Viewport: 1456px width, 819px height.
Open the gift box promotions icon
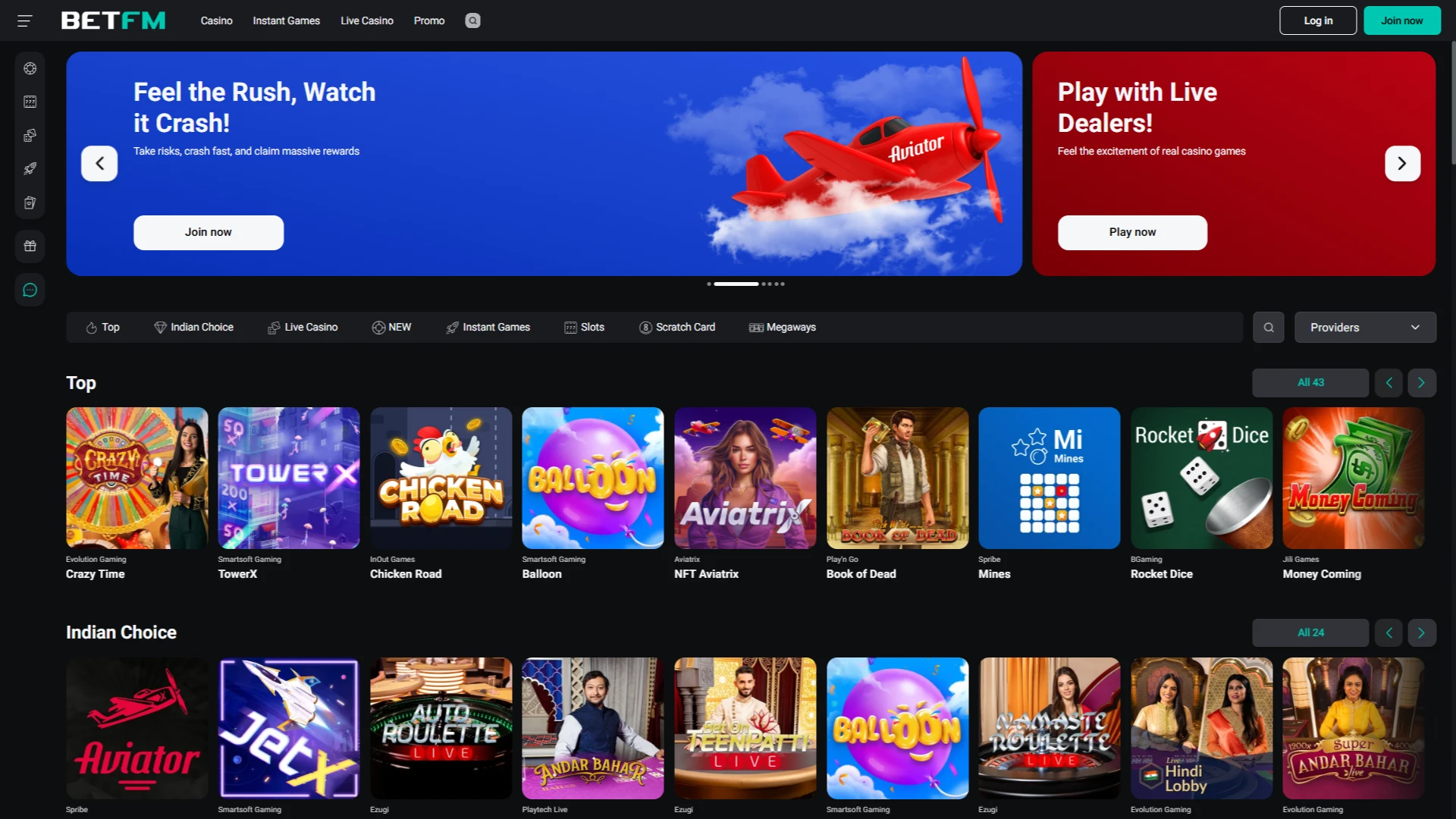(x=30, y=246)
